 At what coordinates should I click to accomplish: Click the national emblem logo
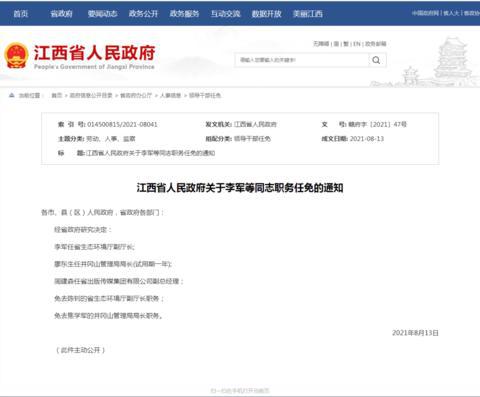(16, 55)
